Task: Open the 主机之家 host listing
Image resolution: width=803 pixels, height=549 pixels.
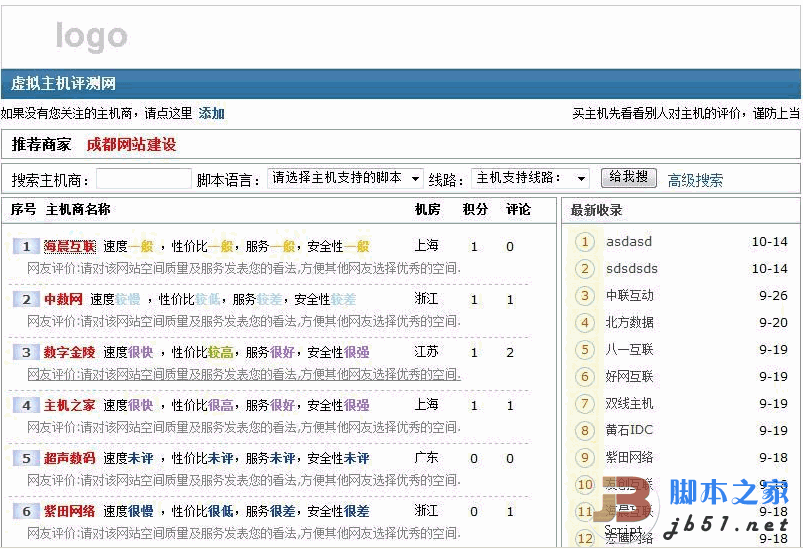Action: click(69, 405)
